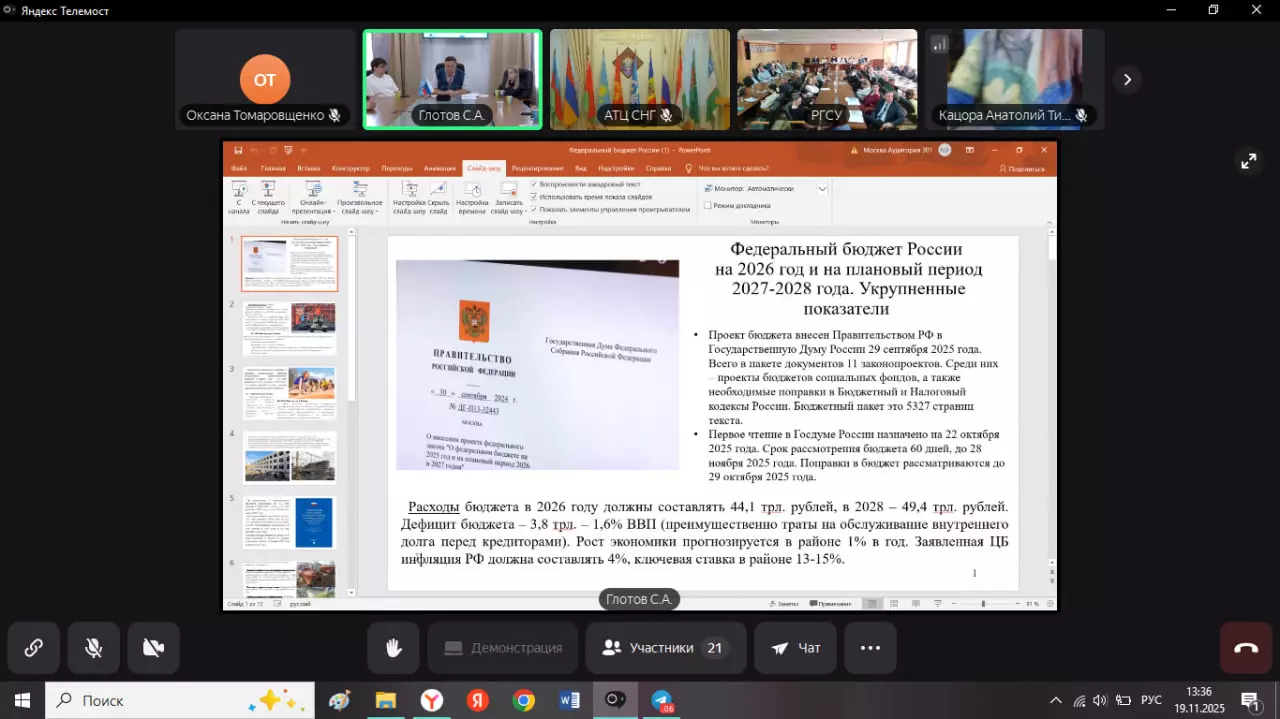Open Microsoft Word from the taskbar
1280x719 pixels.
[570, 700]
